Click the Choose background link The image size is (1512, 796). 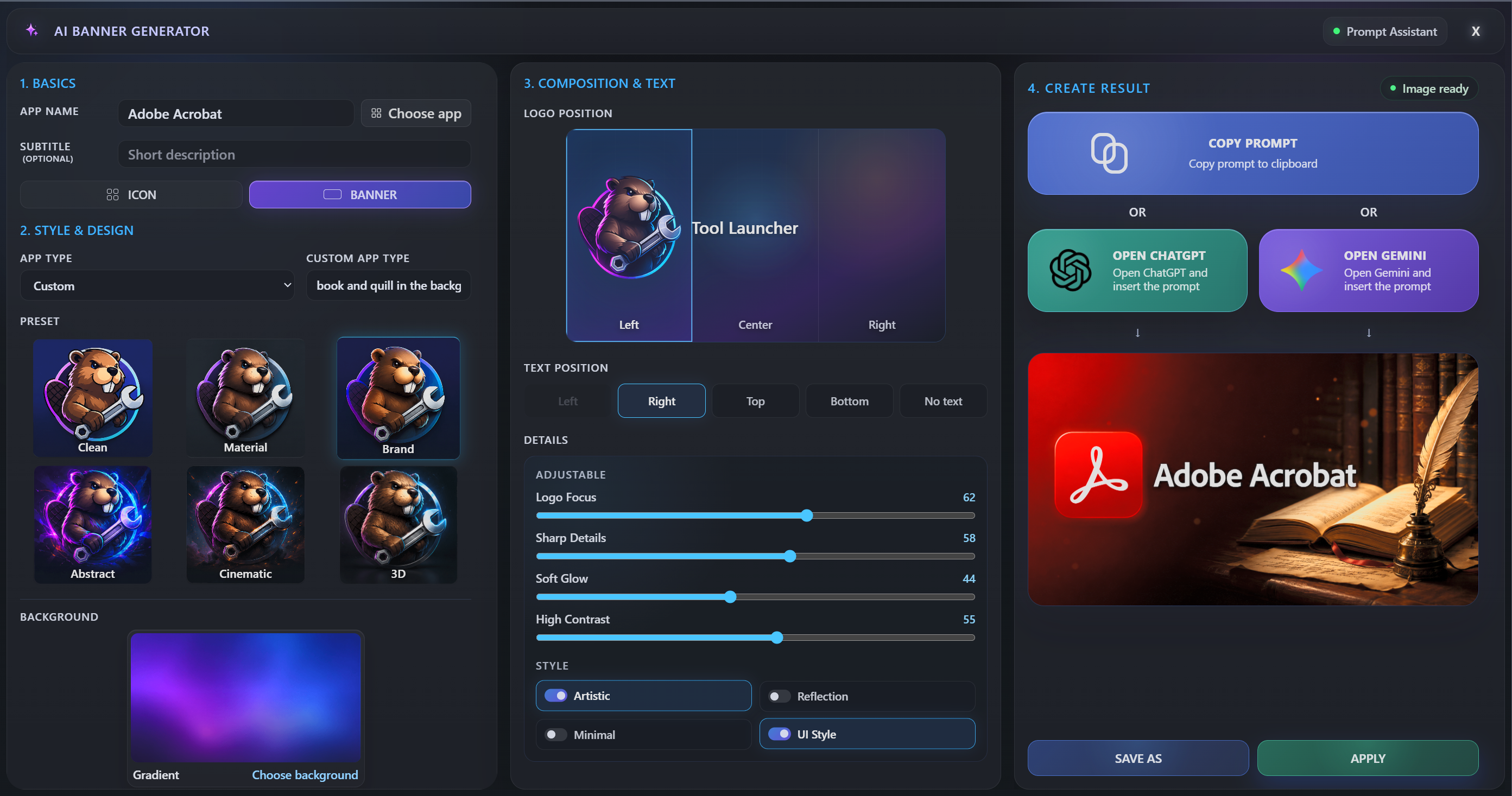305,775
